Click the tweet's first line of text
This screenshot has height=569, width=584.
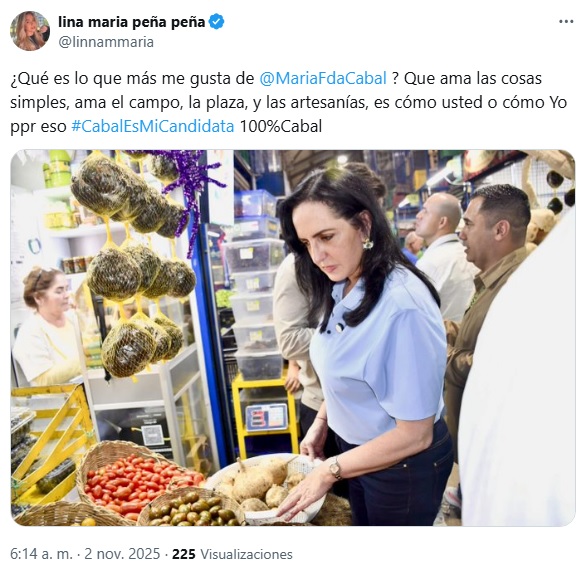pos(276,79)
